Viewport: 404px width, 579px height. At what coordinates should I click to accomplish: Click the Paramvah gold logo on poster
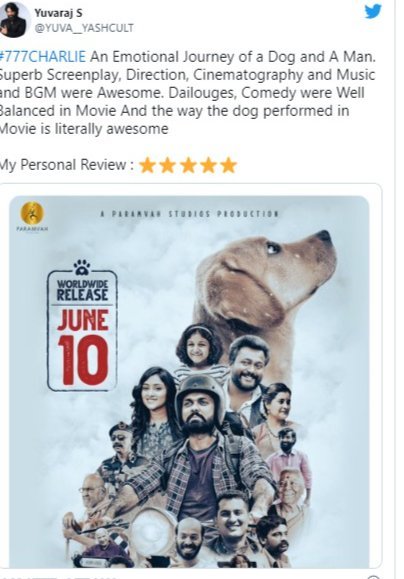click(x=32, y=213)
